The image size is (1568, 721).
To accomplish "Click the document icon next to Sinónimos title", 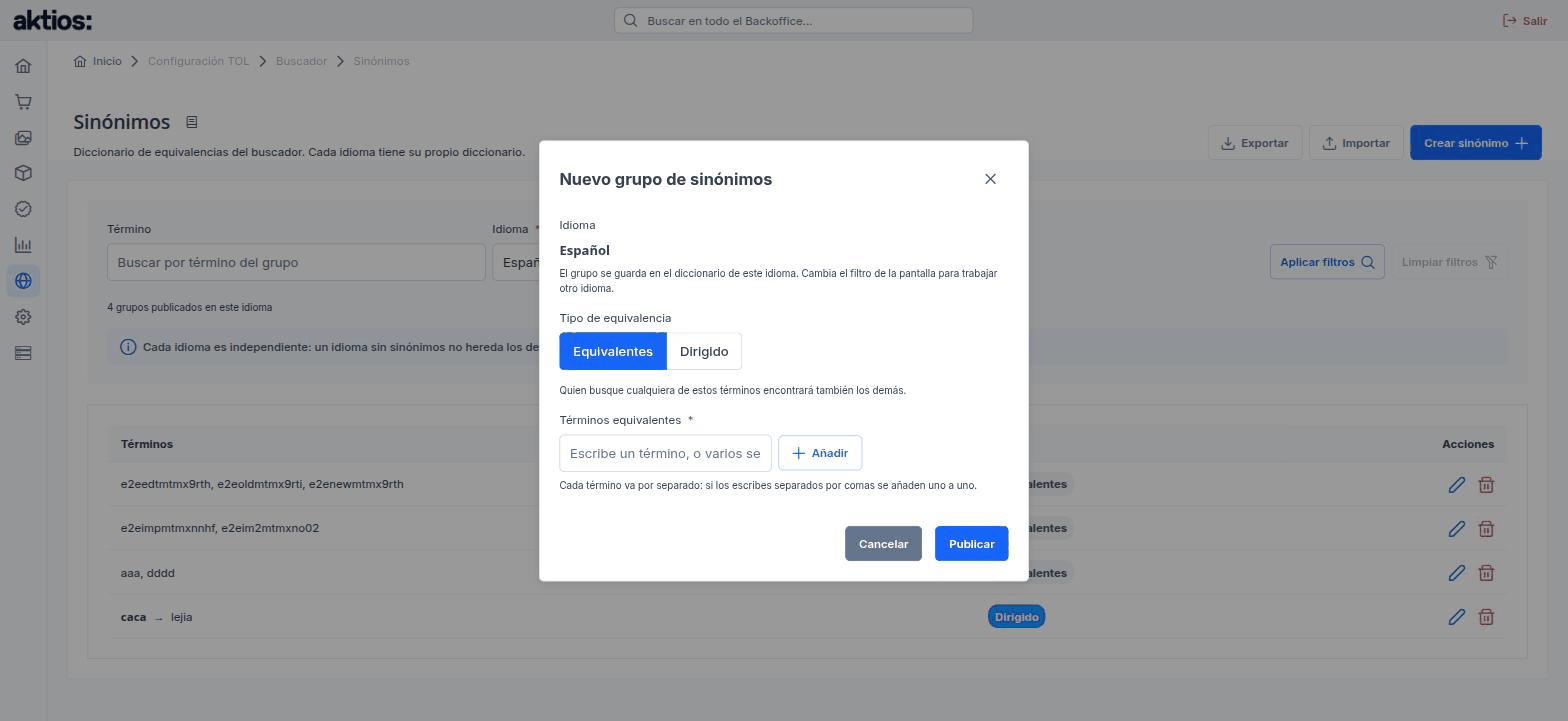I will 191,122.
